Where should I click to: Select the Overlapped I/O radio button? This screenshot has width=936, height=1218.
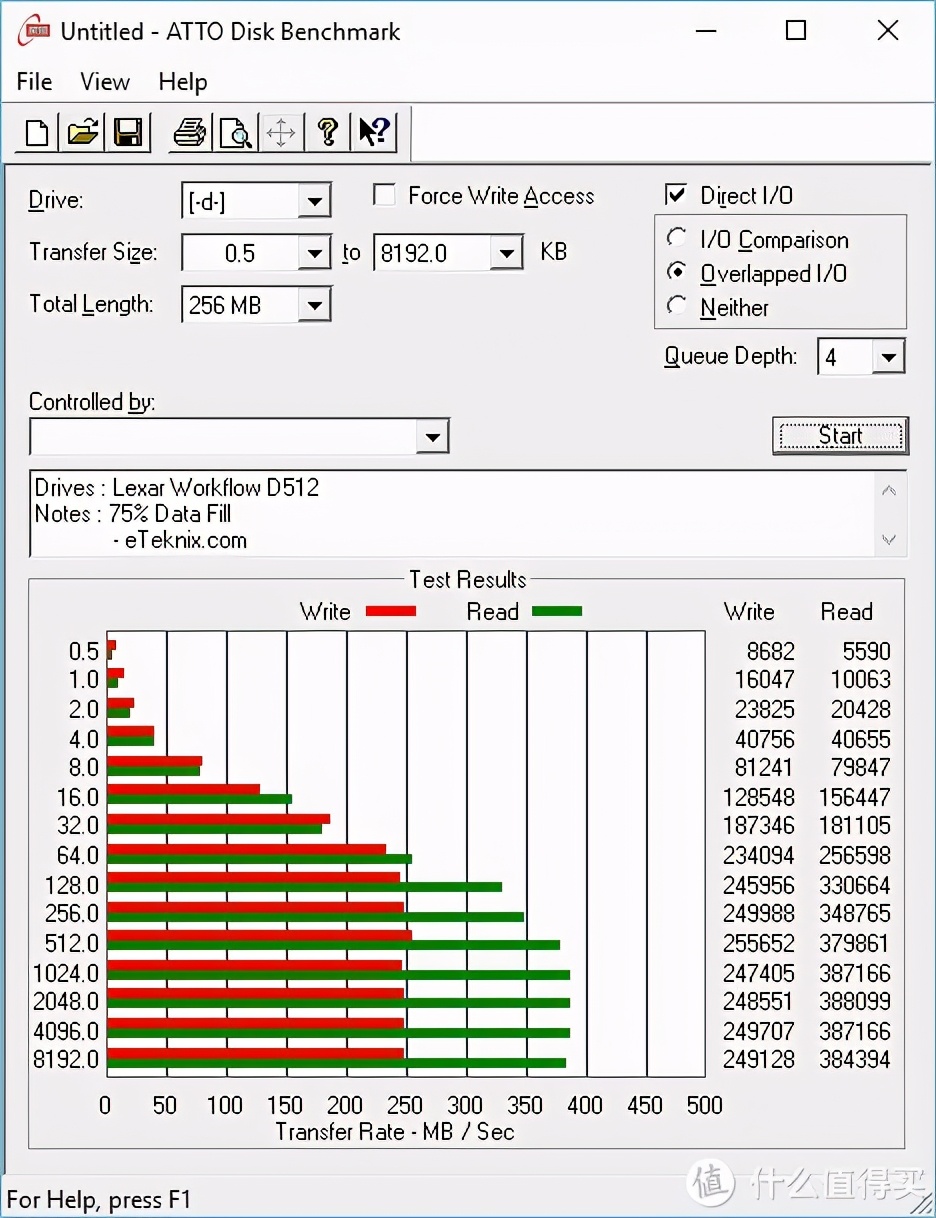pos(677,272)
